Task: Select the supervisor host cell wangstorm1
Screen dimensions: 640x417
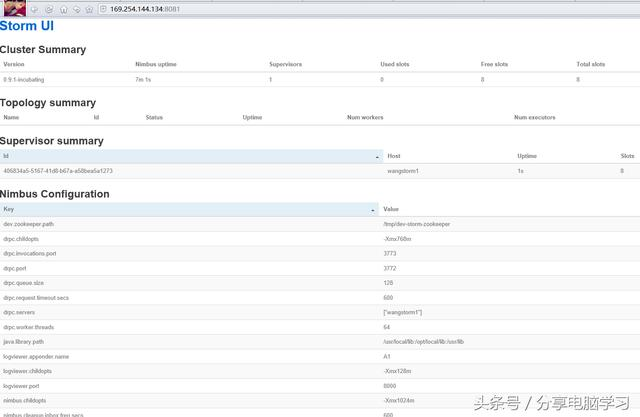Action: [403, 171]
